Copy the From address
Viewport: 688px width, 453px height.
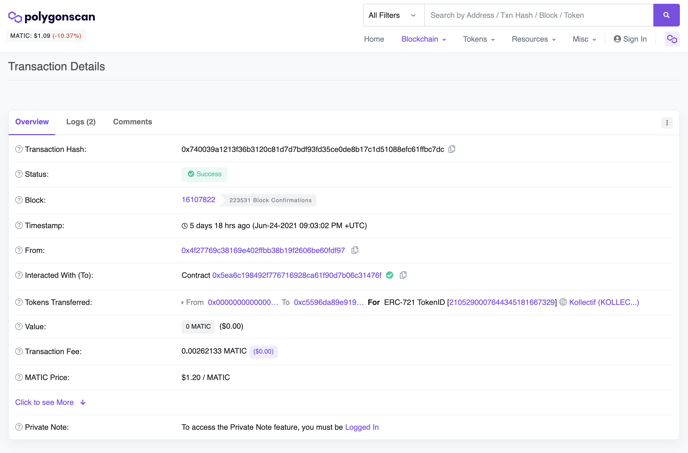(x=355, y=251)
